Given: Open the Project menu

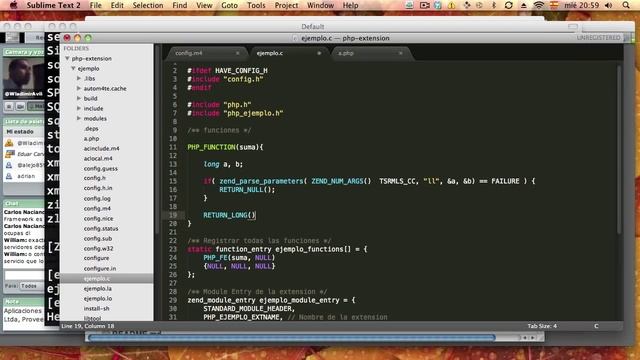Looking at the screenshot, I should (x=286, y=5).
